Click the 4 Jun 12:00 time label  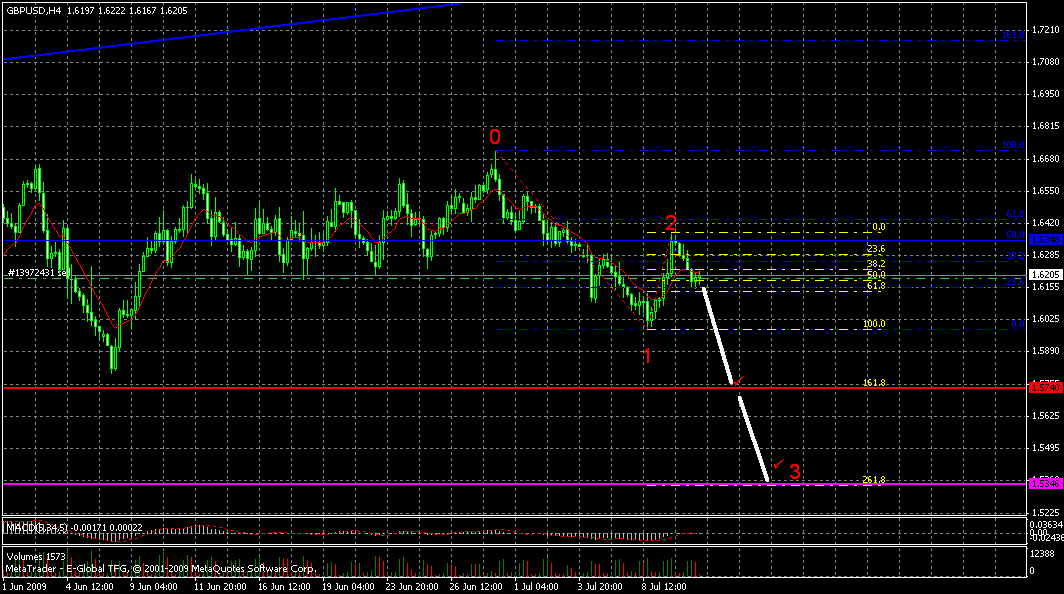point(90,587)
